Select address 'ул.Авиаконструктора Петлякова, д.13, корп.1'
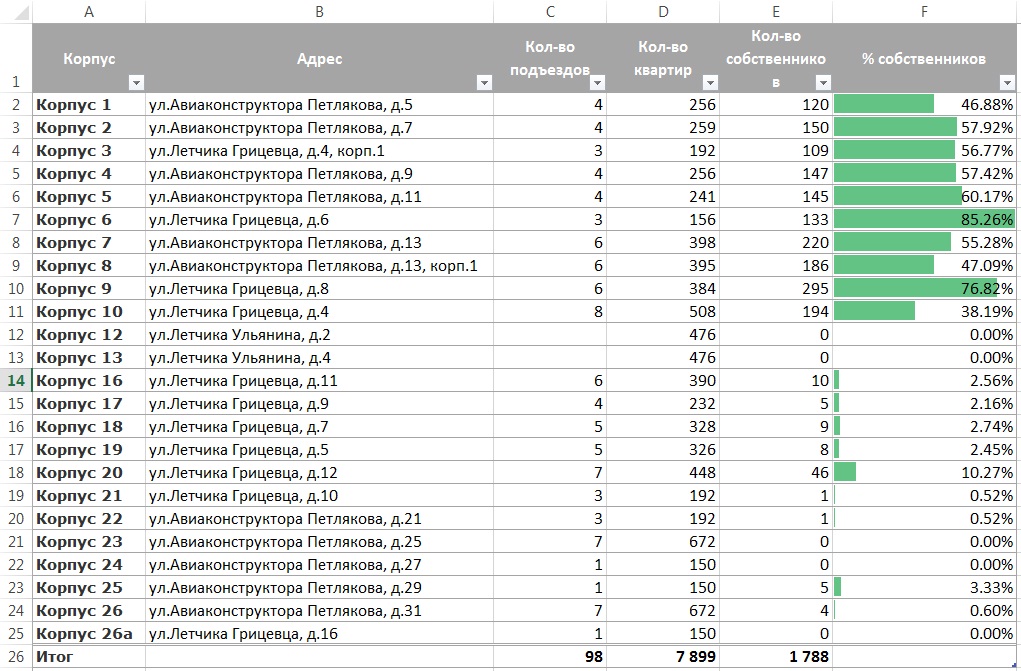 (x=319, y=266)
